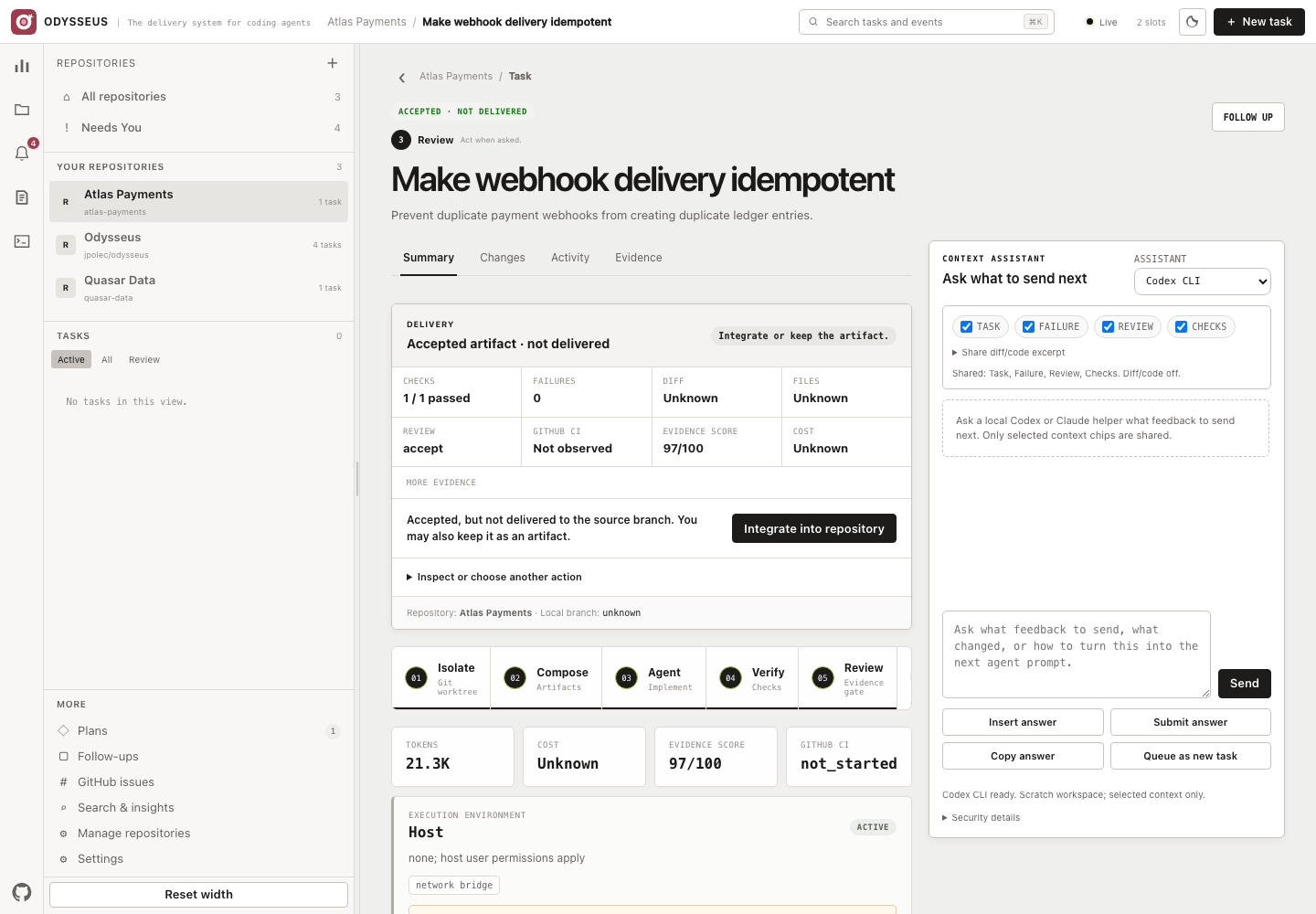This screenshot has width=1316, height=914.
Task: Switch to the Changes tab
Action: coord(503,258)
